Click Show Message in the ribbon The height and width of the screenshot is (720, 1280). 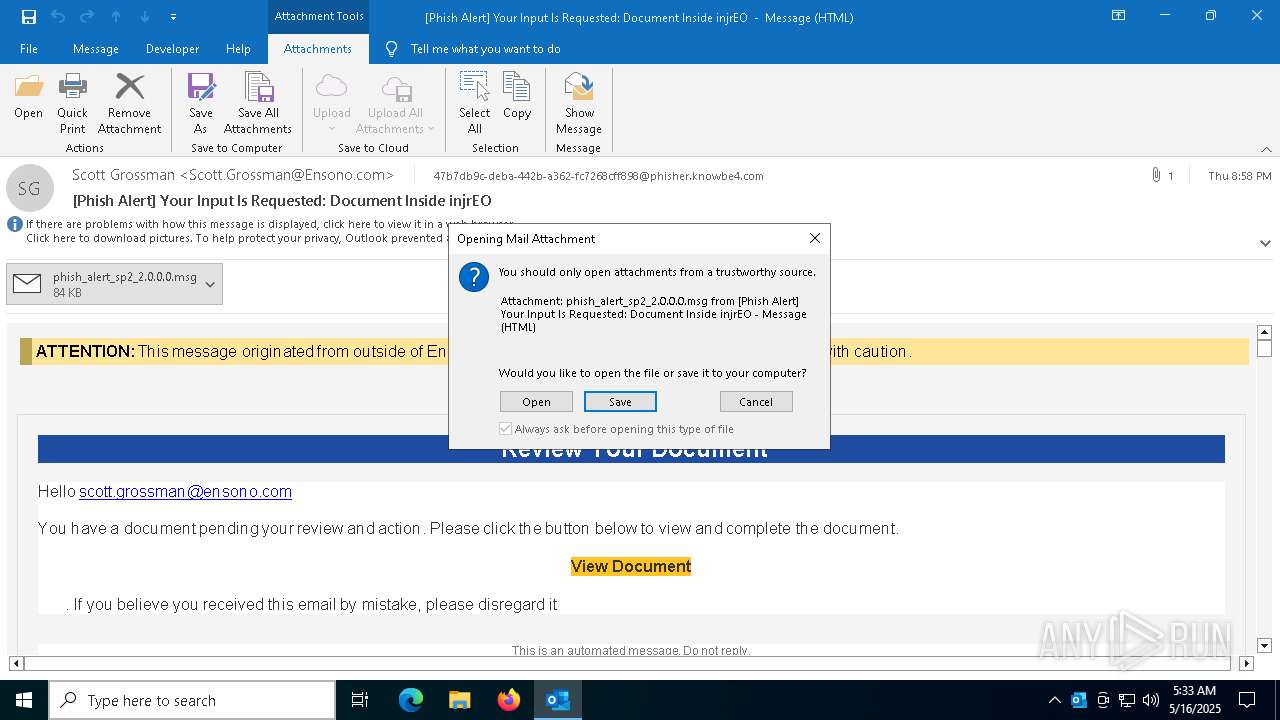pos(579,104)
